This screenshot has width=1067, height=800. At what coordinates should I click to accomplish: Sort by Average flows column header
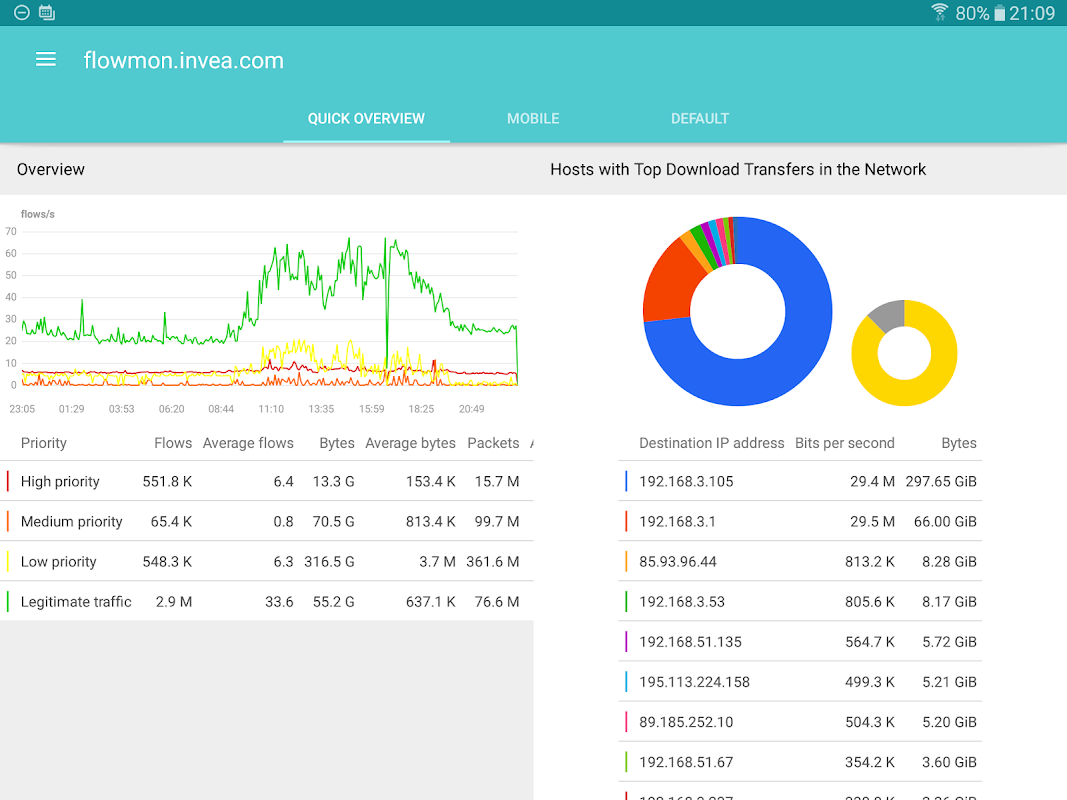tap(248, 443)
